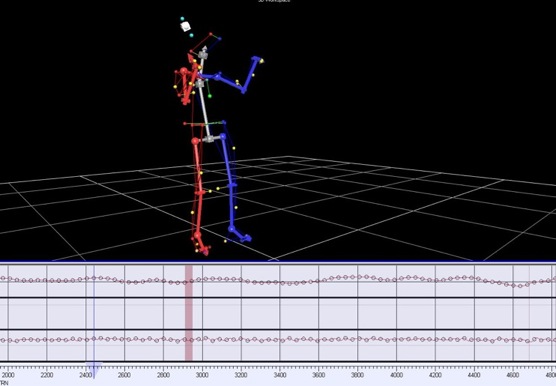
Task: Click the red highlighted region in timeline
Action: point(189,313)
